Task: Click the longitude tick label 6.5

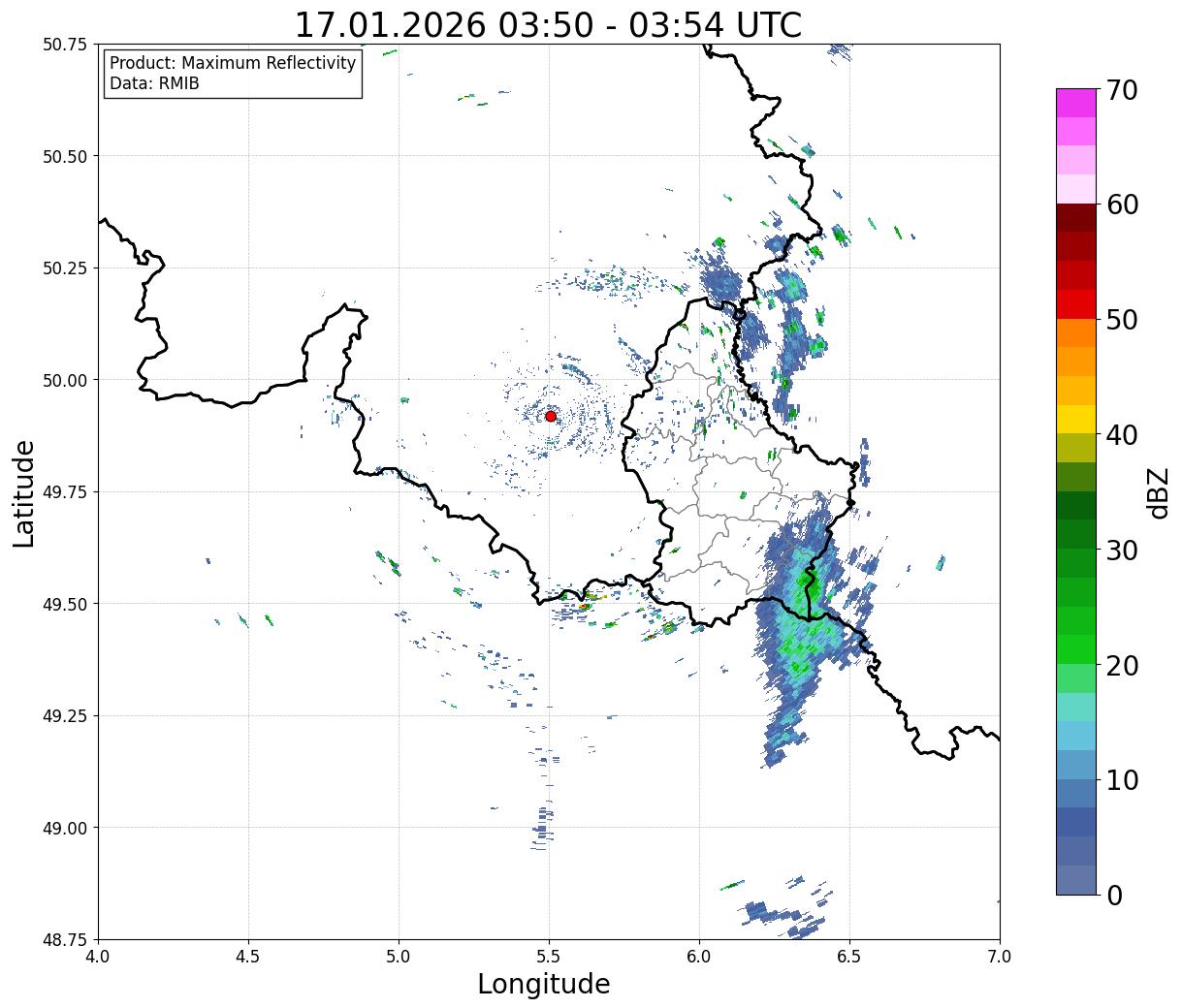Action: [849, 956]
